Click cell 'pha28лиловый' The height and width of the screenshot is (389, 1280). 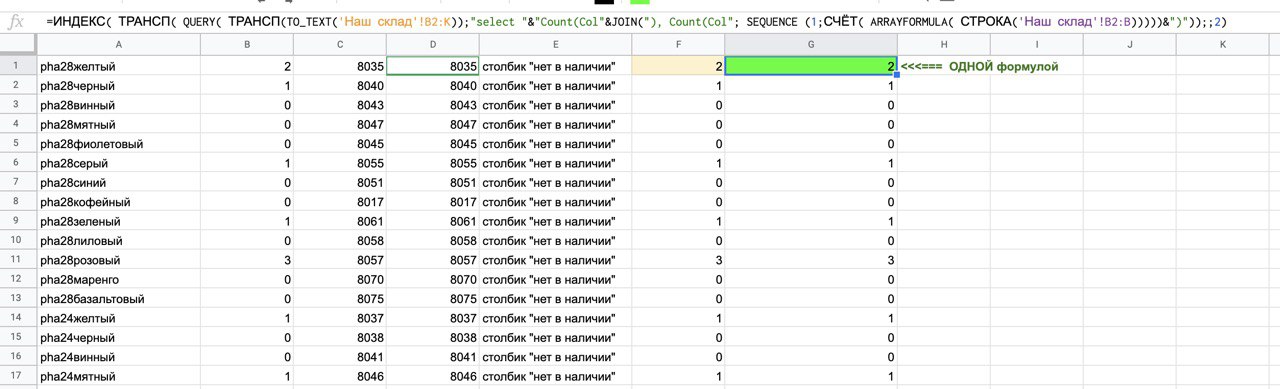(x=119, y=241)
